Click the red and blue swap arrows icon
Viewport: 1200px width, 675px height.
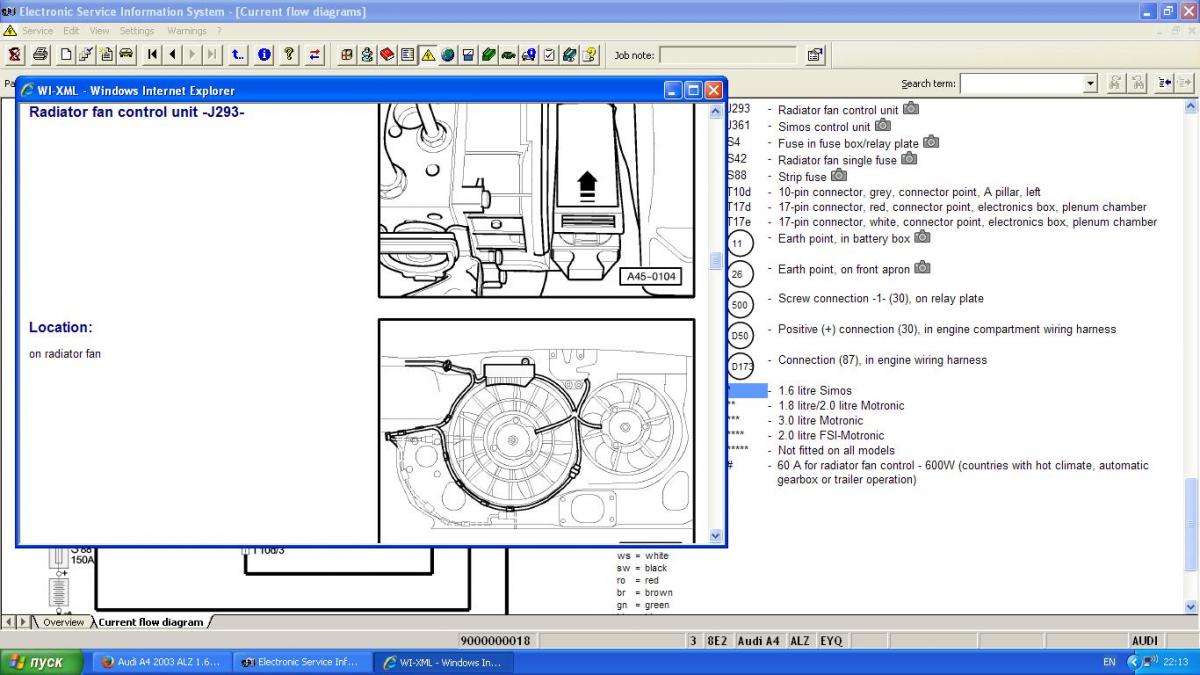tap(315, 55)
